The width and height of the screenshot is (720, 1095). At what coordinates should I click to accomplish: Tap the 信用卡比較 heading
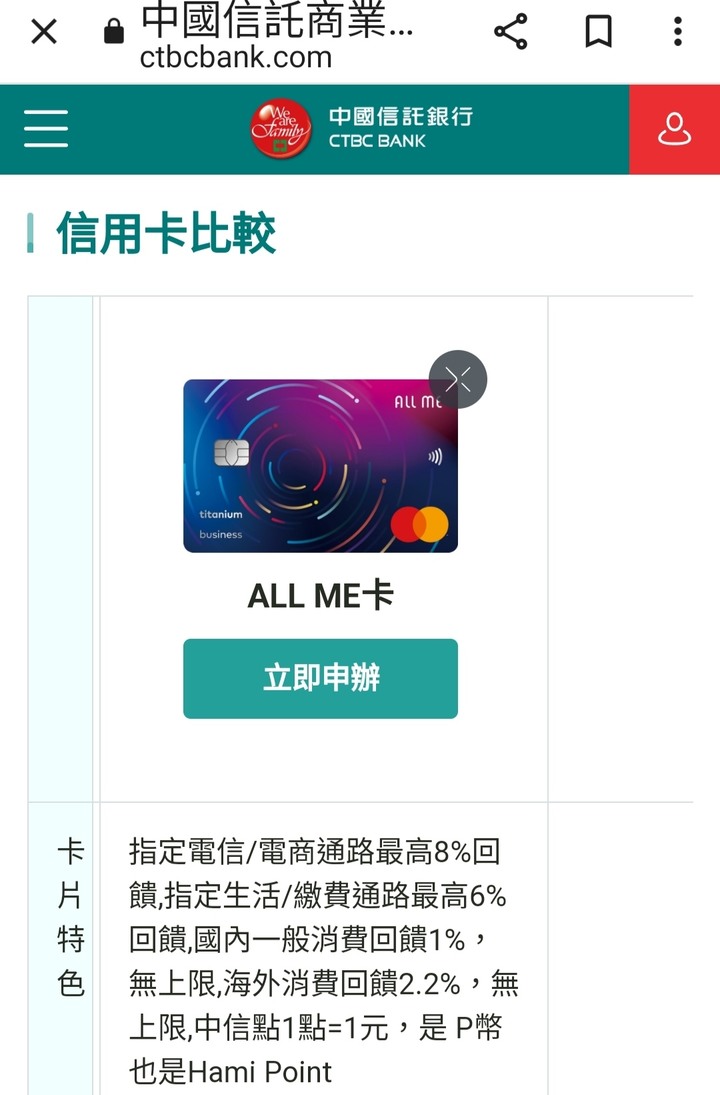pos(166,233)
